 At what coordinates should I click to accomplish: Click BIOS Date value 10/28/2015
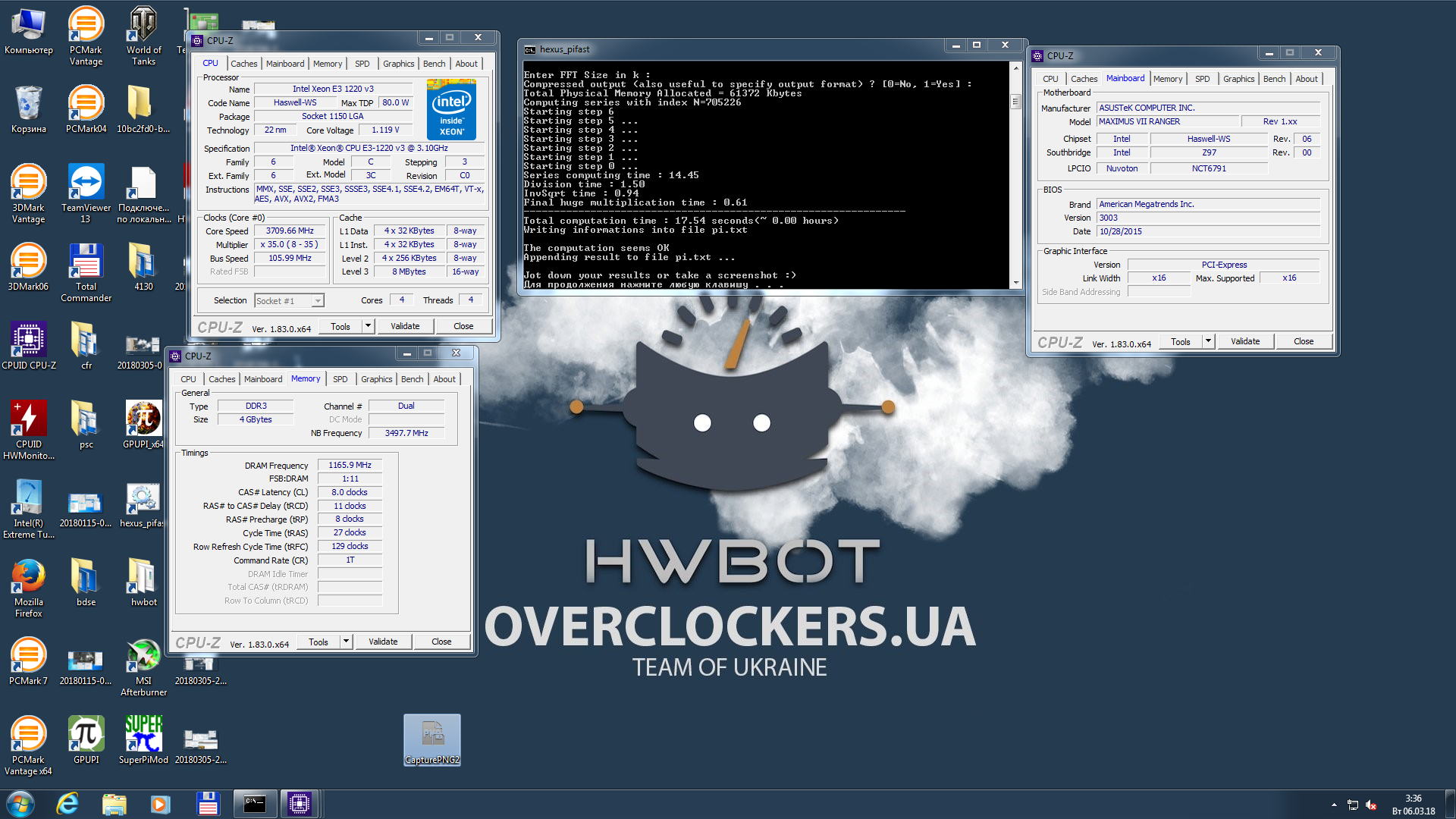coord(1209,232)
